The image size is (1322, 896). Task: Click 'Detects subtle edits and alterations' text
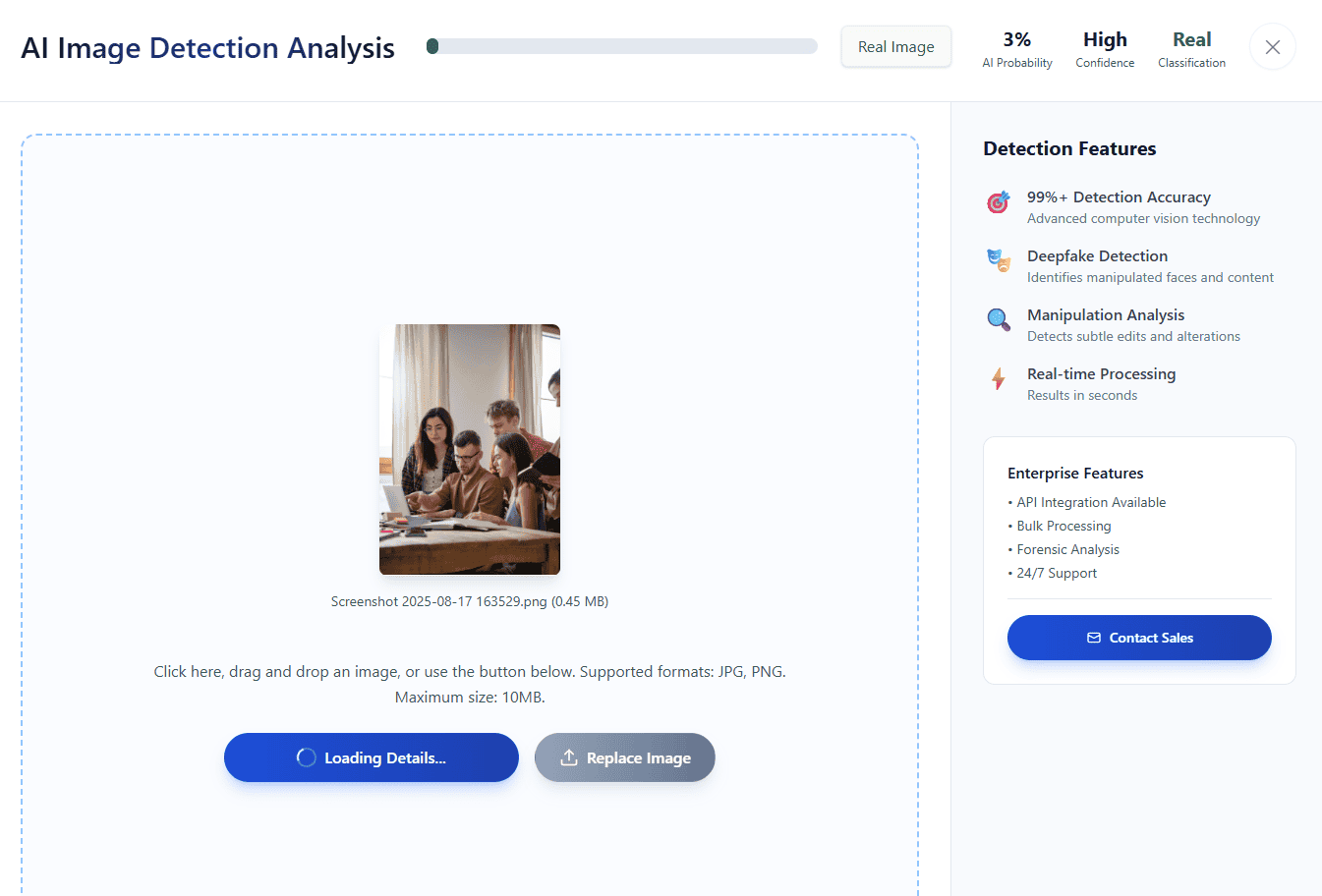coord(1133,337)
